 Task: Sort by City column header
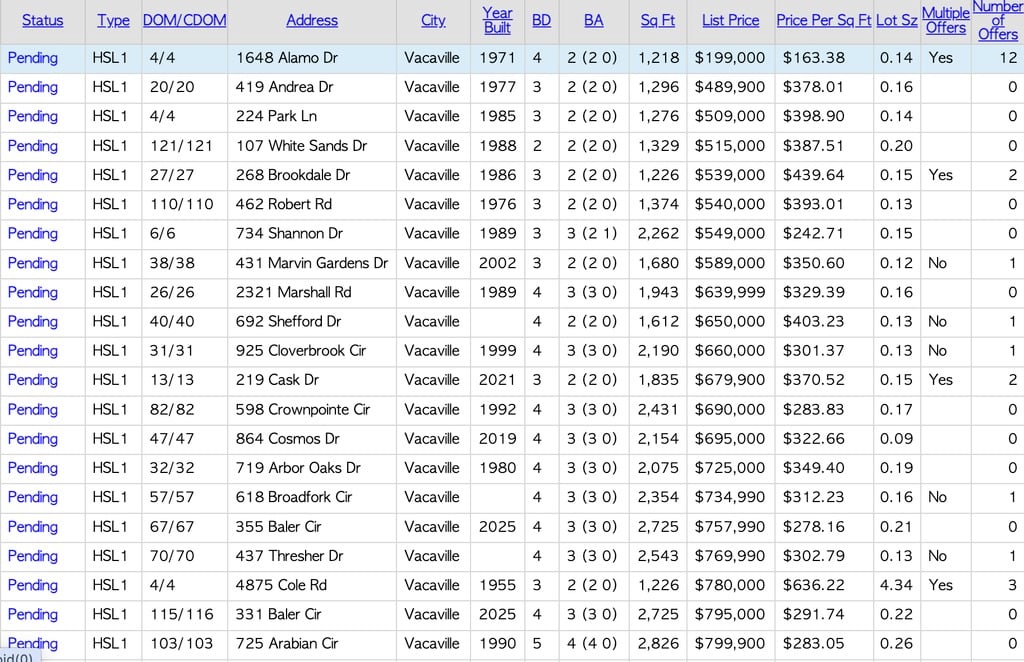pos(433,20)
